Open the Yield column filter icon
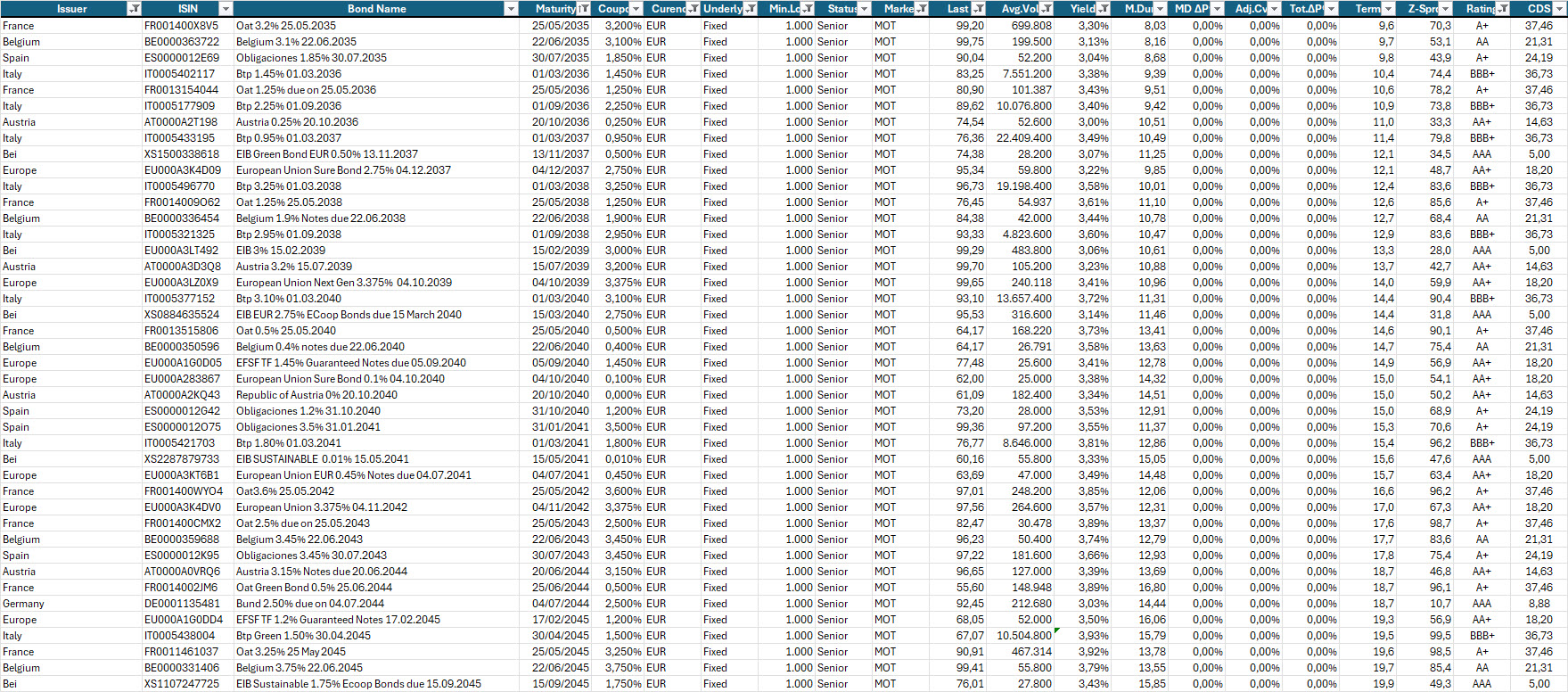The height and width of the screenshot is (692, 1568). 1104,9
